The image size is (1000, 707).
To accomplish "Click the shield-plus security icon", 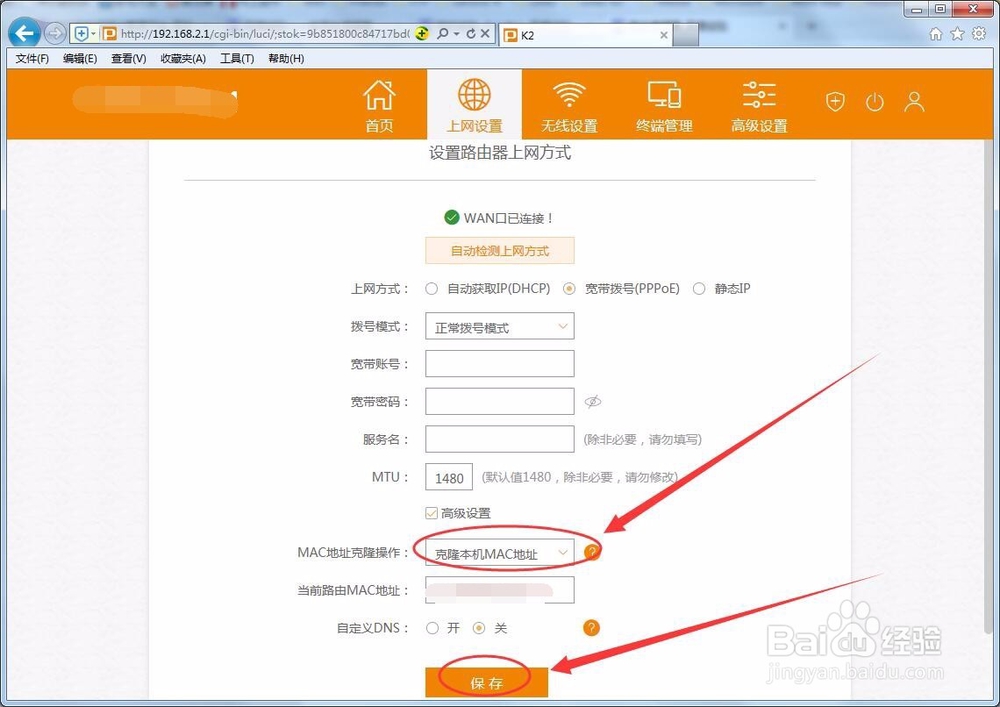I will tap(834, 101).
